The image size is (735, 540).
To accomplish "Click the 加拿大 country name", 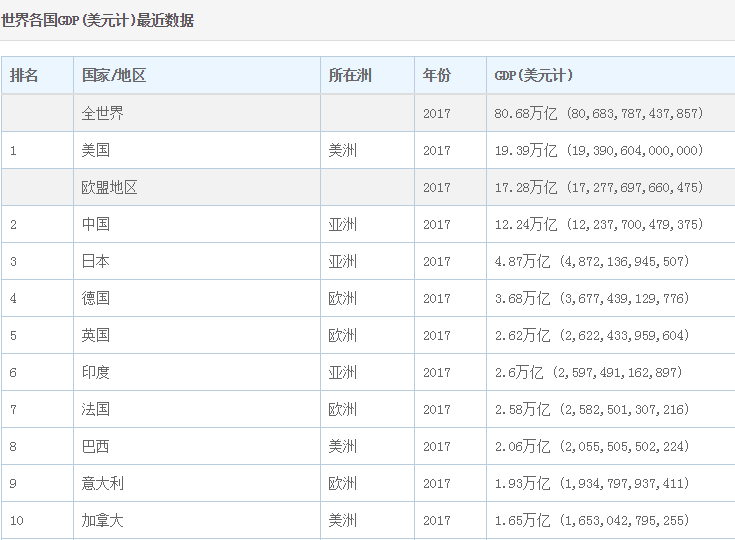I will 102,520.
